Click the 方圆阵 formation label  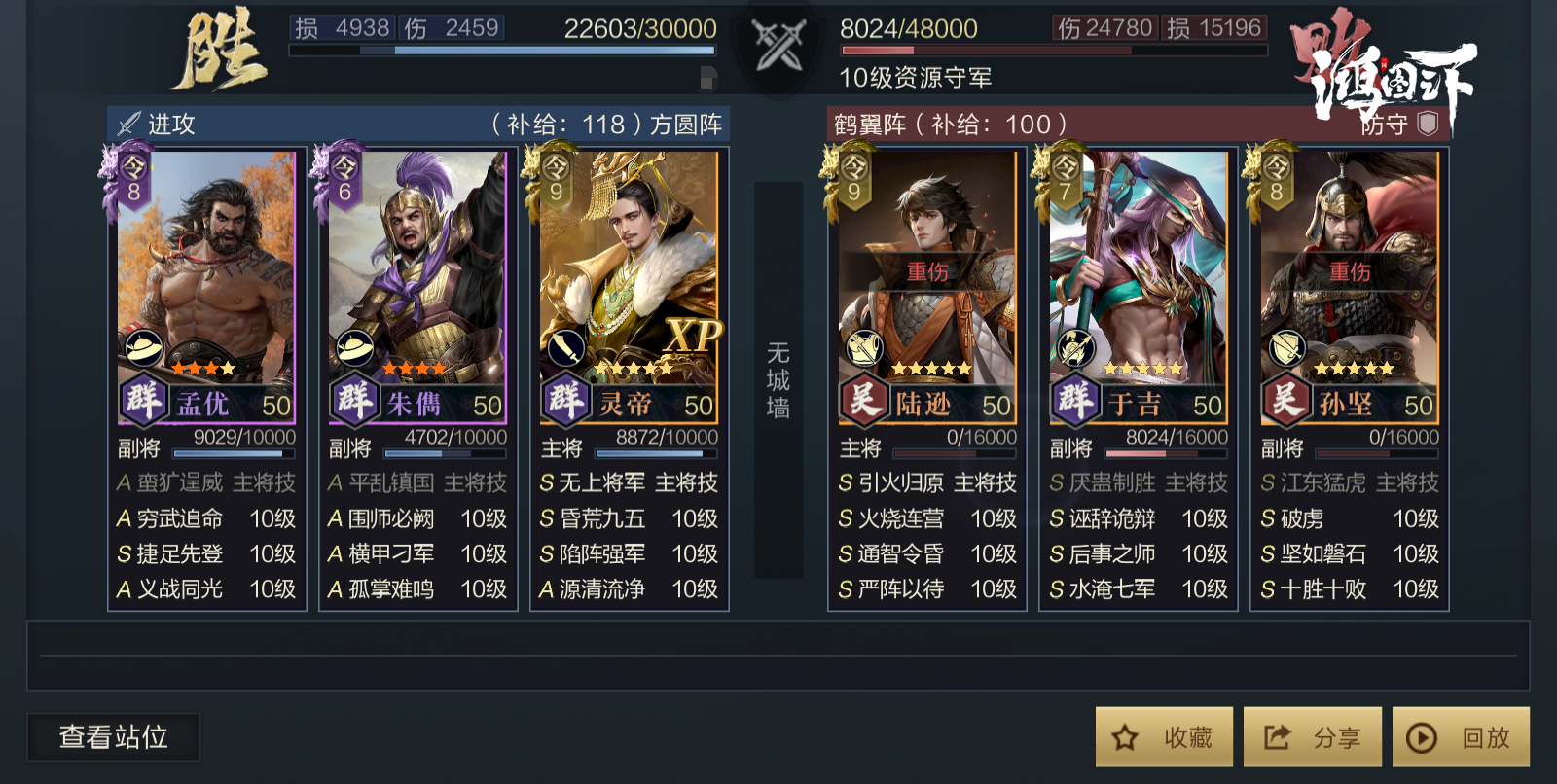686,125
